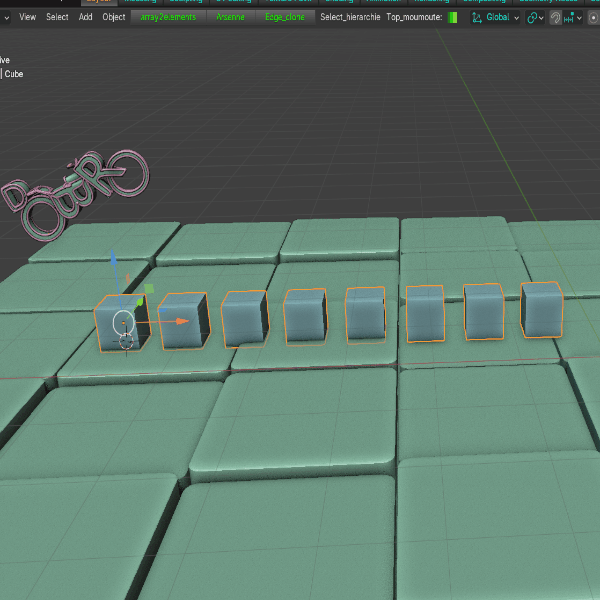
Task: Toggle the snap magnet icon
Action: click(x=555, y=18)
